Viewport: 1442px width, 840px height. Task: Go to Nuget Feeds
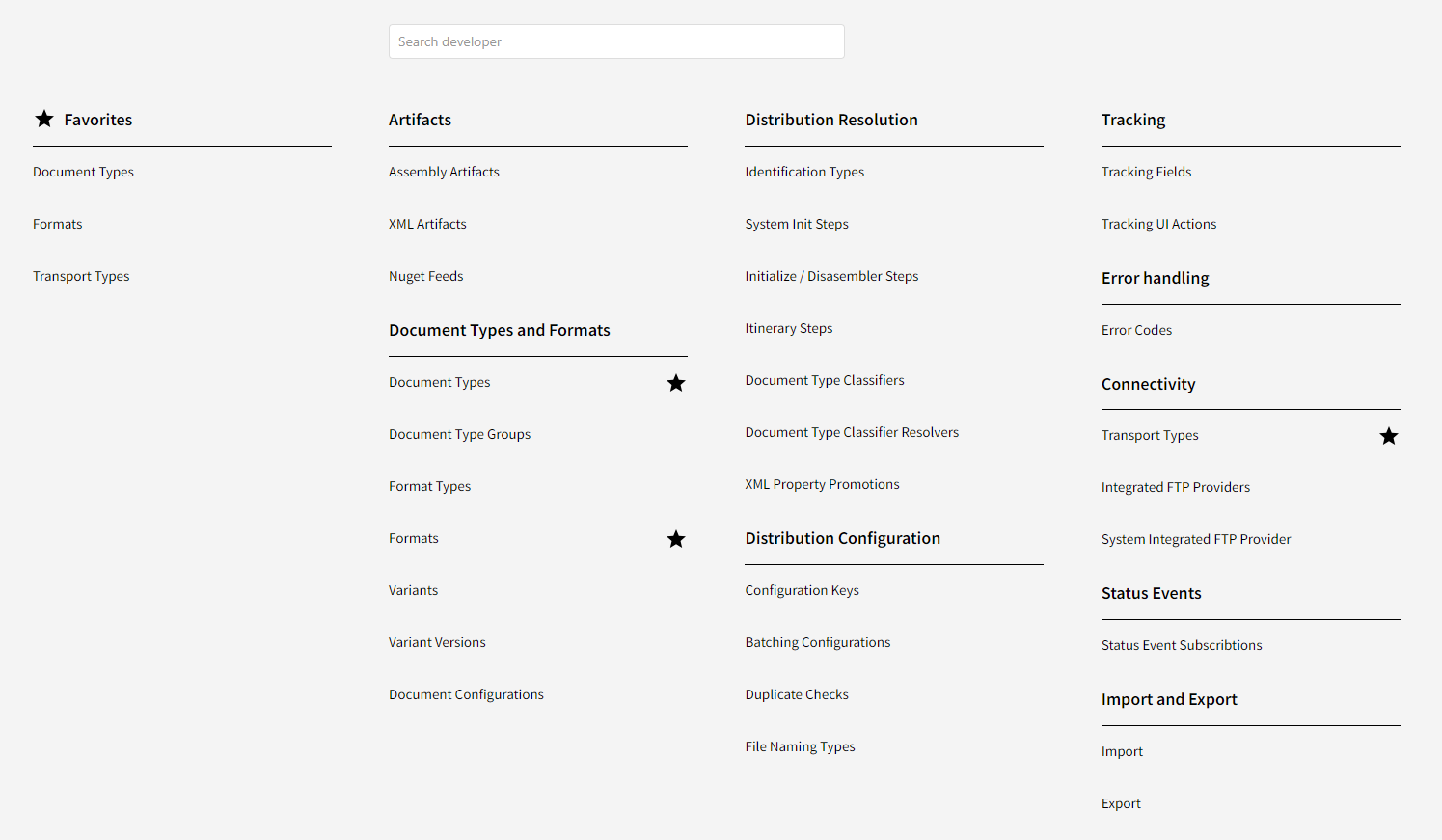click(x=425, y=276)
